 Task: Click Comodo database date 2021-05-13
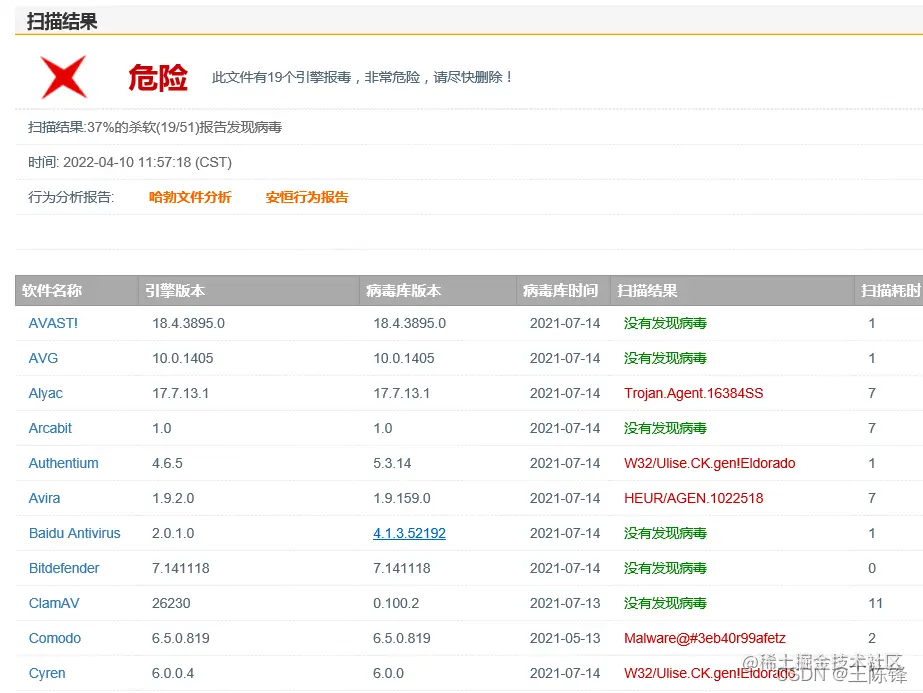[565, 638]
